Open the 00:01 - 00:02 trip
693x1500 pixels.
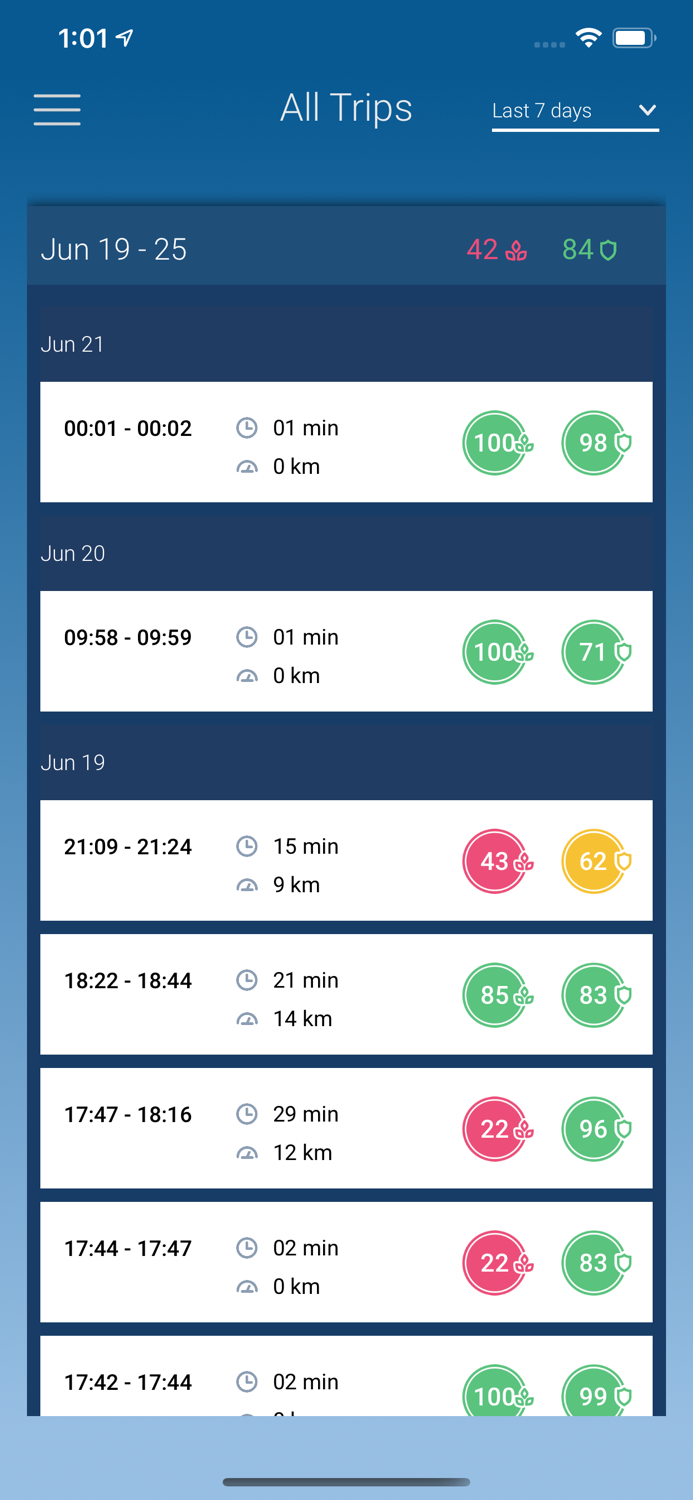[x=128, y=429]
